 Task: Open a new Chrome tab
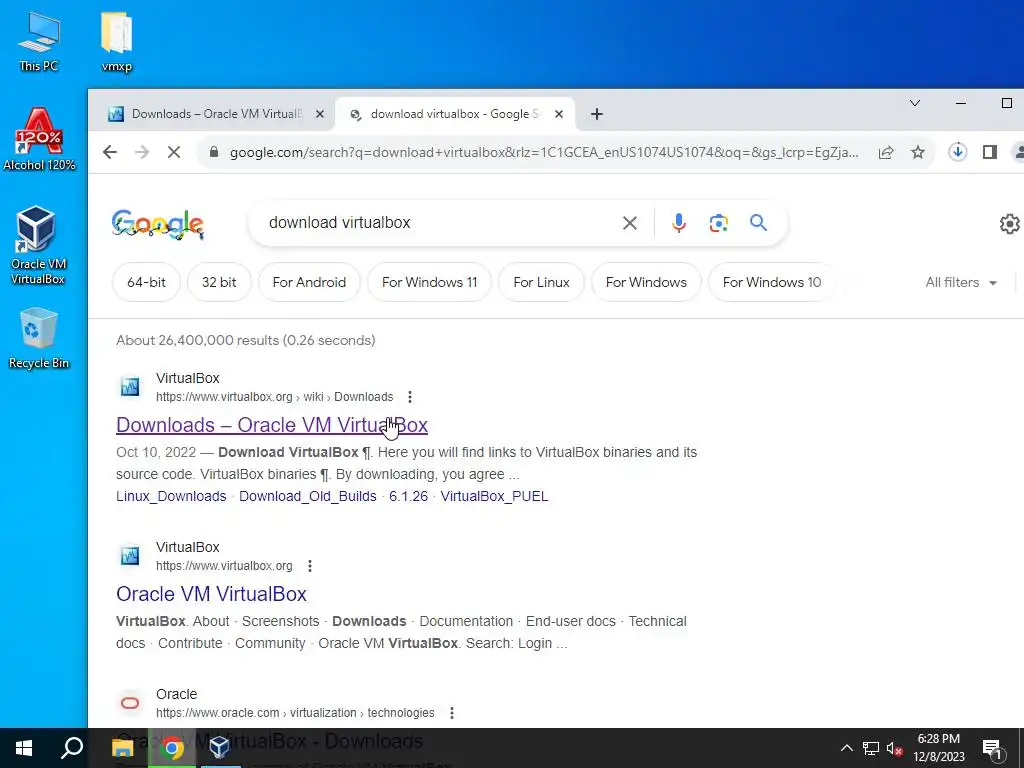(x=596, y=114)
